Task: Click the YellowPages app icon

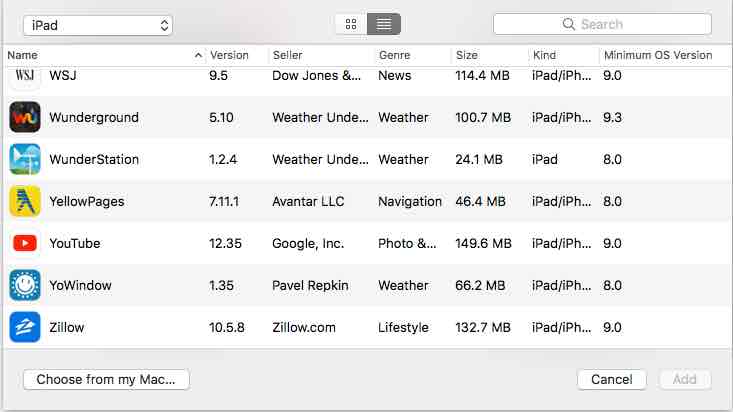Action: click(25, 201)
